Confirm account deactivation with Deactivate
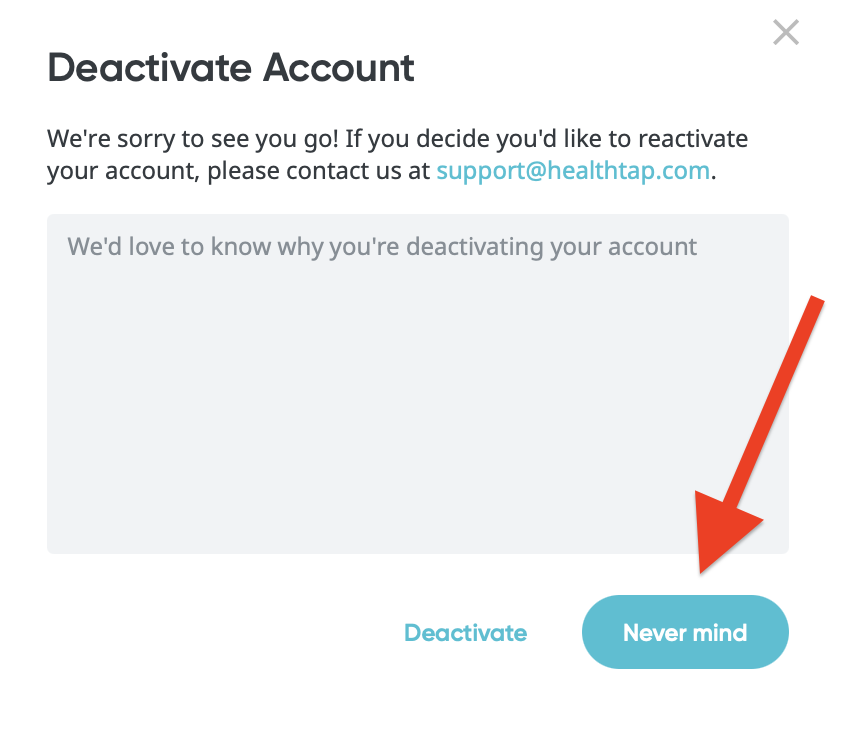Viewport: 842px width, 730px height. (x=465, y=632)
